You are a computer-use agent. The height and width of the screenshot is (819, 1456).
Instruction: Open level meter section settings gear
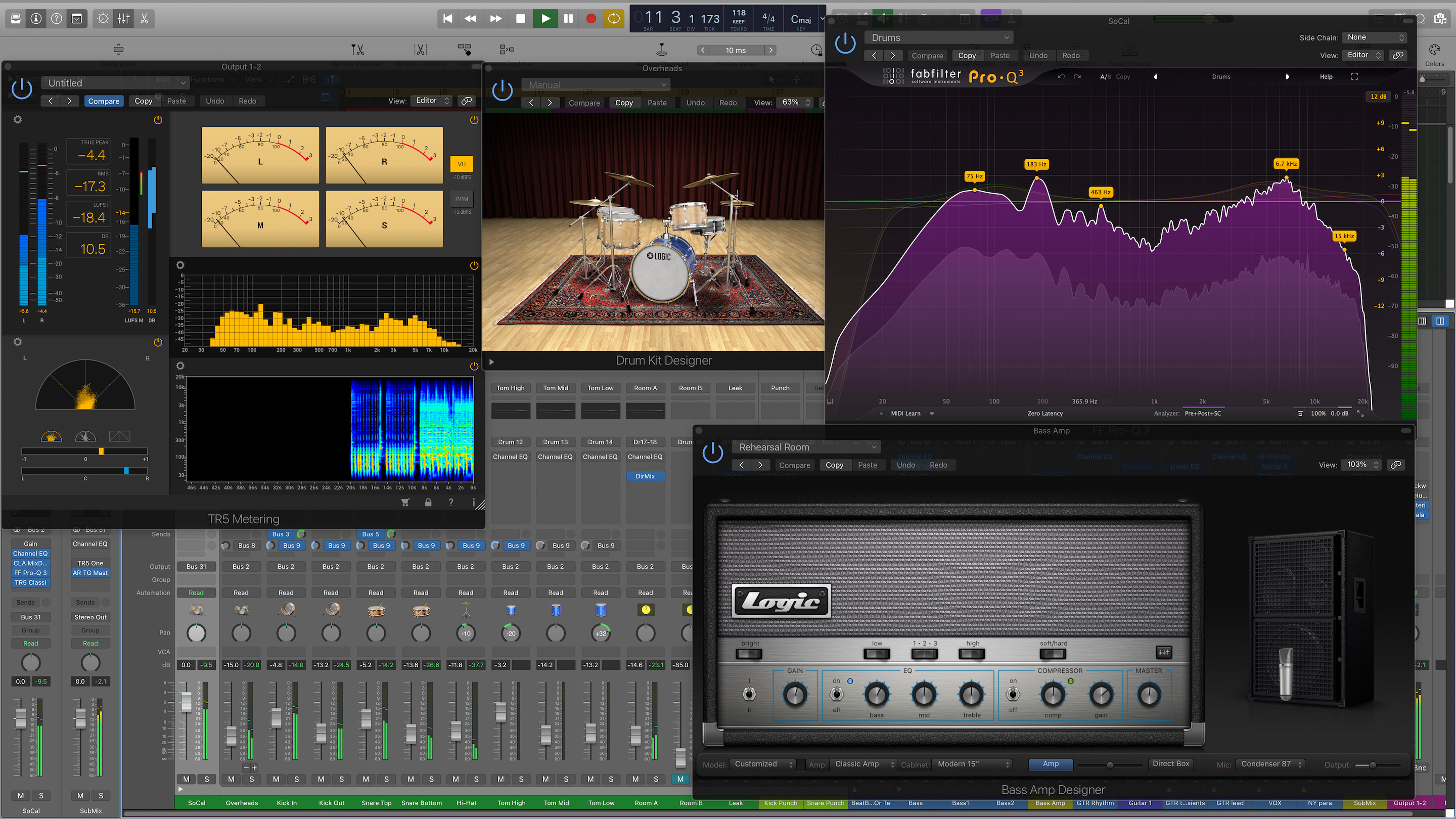click(18, 120)
